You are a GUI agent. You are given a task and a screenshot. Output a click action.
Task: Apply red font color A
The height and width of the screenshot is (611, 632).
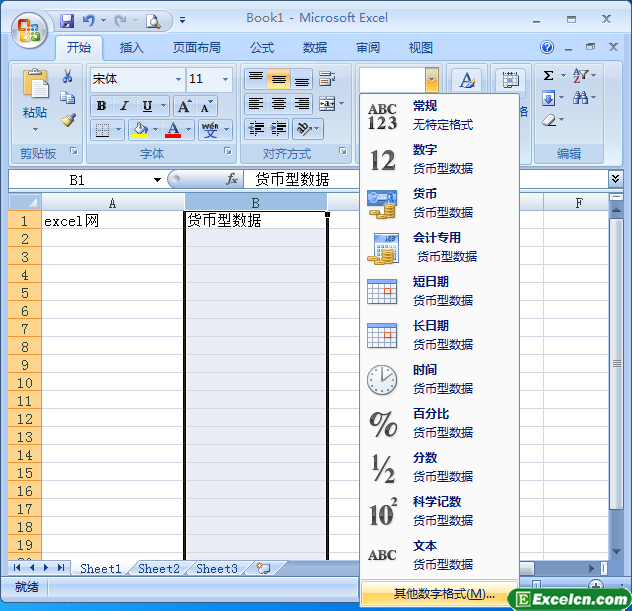point(173,130)
